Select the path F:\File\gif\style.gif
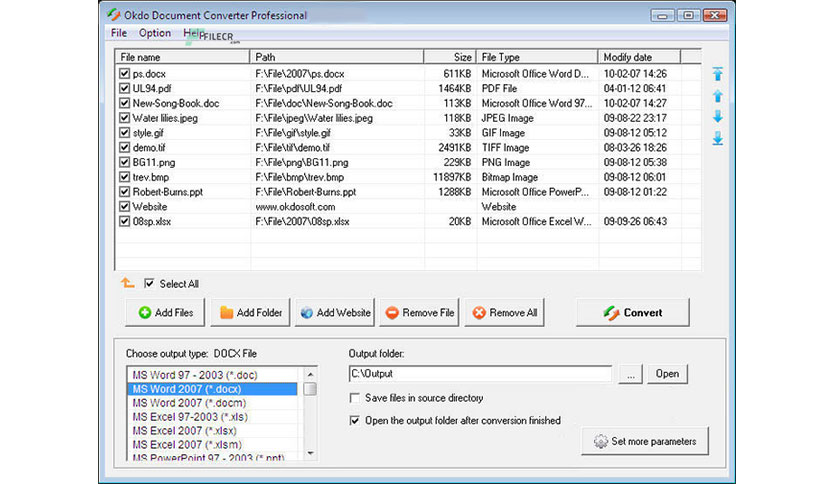Image resolution: width=836 pixels, height=484 pixels. pyautogui.click(x=293, y=133)
